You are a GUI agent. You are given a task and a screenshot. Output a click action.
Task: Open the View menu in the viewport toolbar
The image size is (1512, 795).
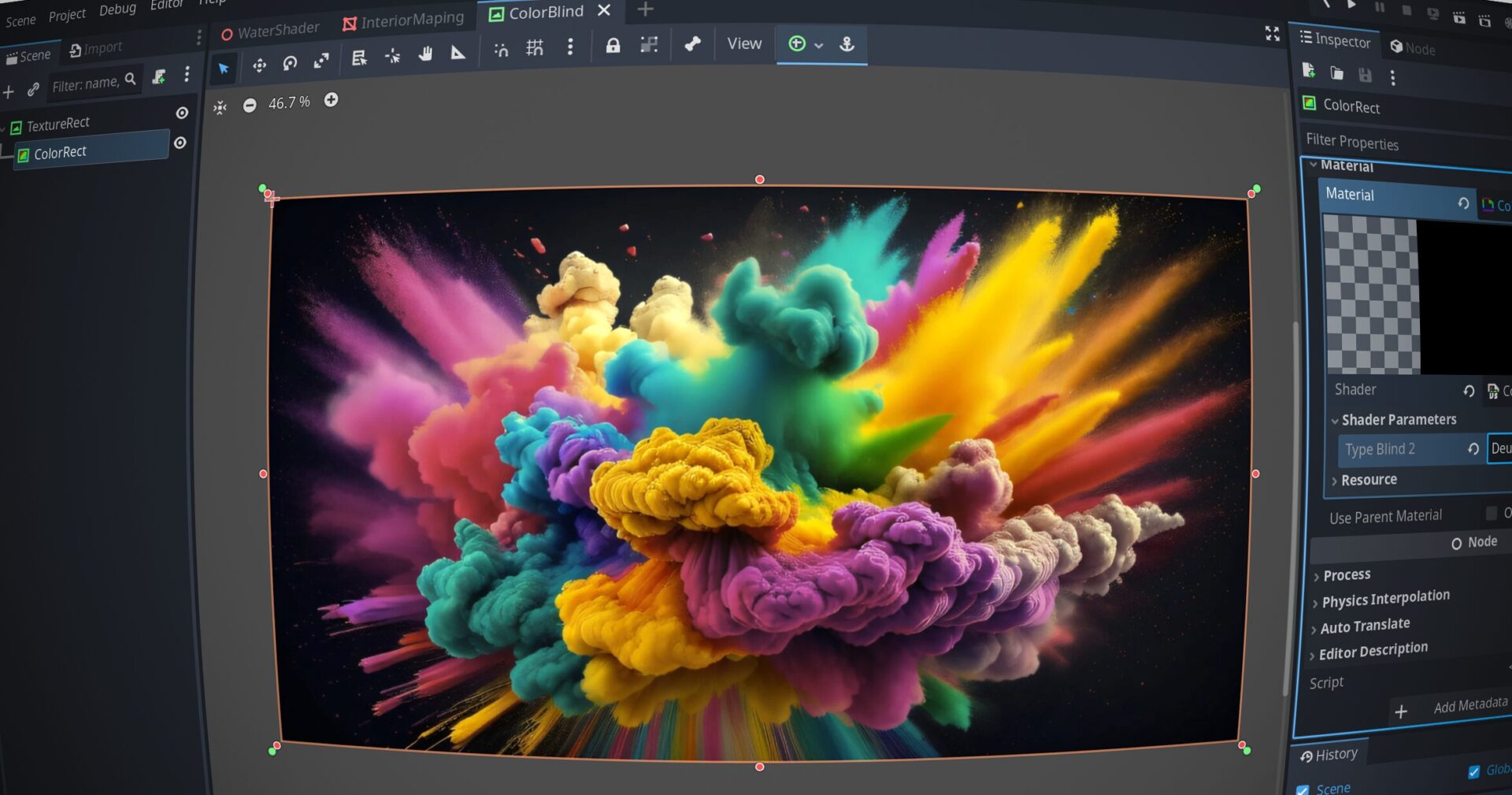(x=744, y=43)
